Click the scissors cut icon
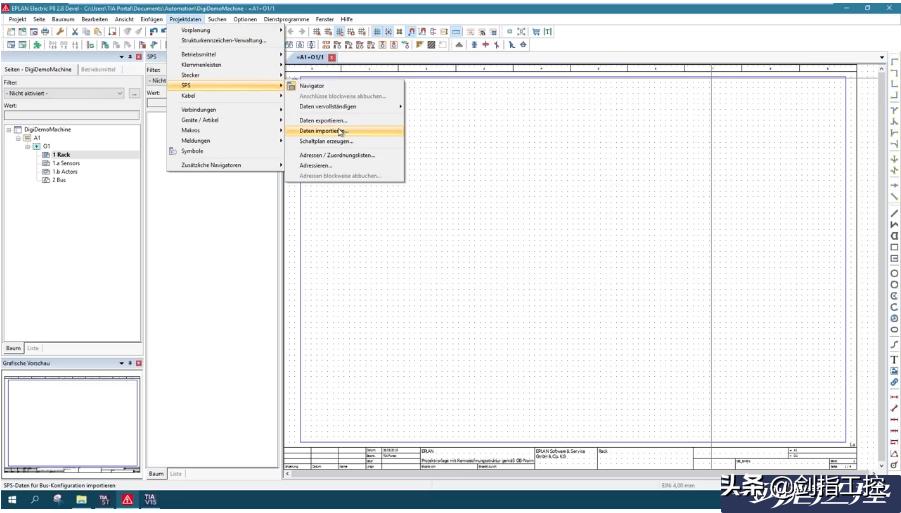 (75, 32)
